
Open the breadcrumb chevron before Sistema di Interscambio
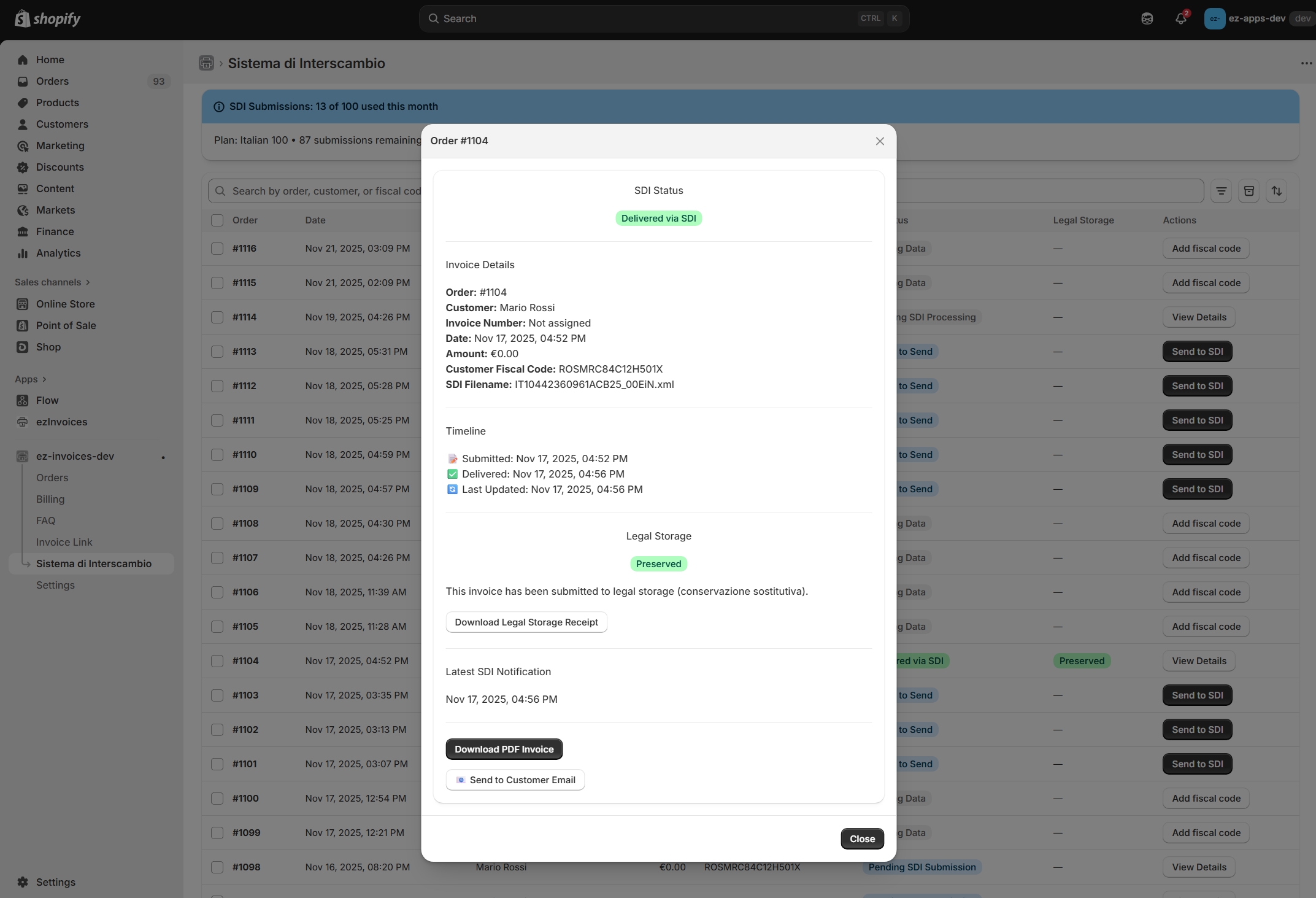pyautogui.click(x=220, y=63)
